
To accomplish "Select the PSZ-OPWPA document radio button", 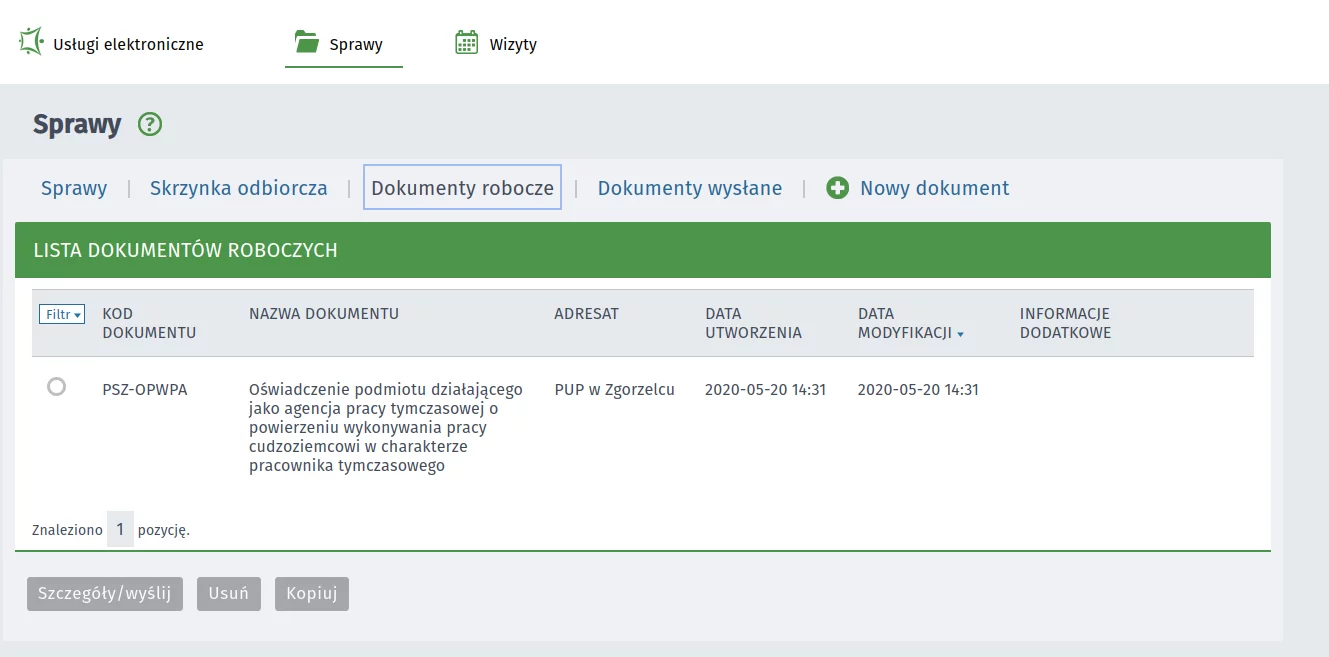I will coord(57,386).
